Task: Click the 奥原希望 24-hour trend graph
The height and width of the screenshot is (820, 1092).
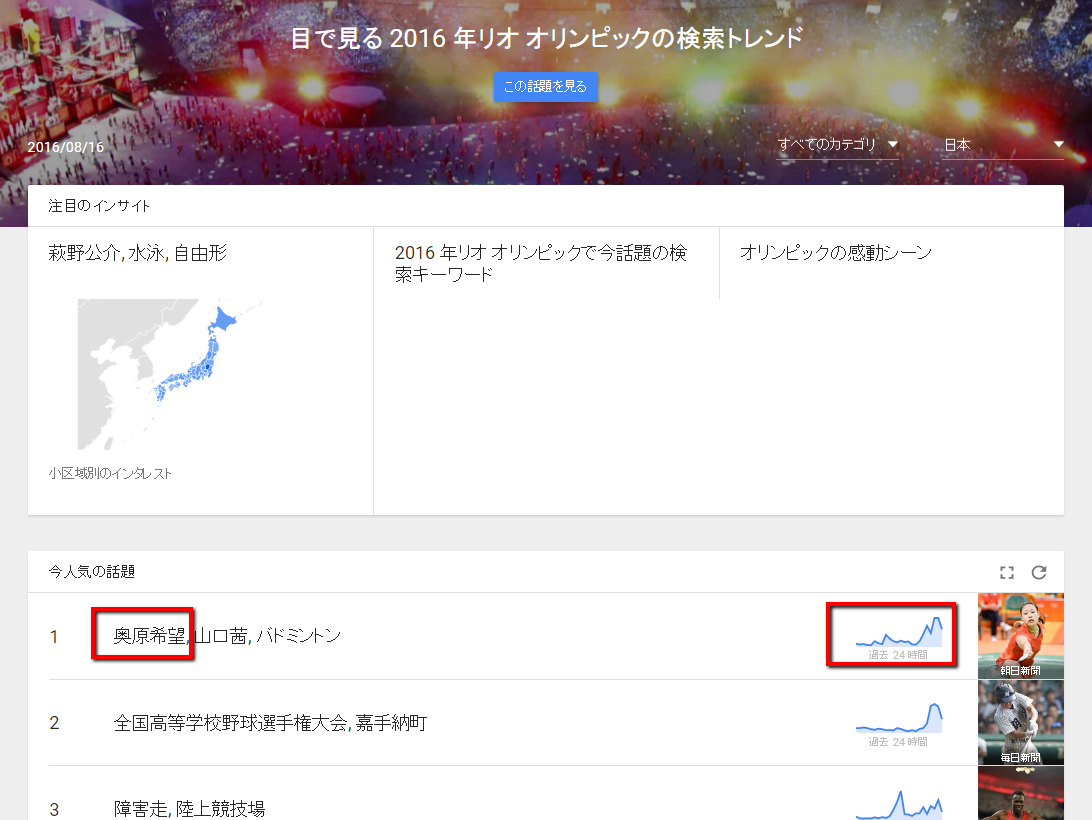Action: [x=891, y=633]
